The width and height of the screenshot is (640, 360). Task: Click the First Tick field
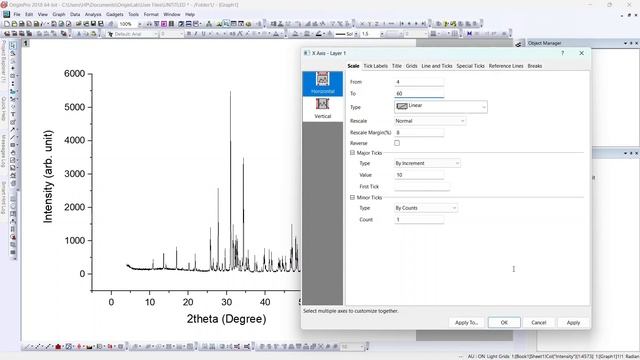422,187
